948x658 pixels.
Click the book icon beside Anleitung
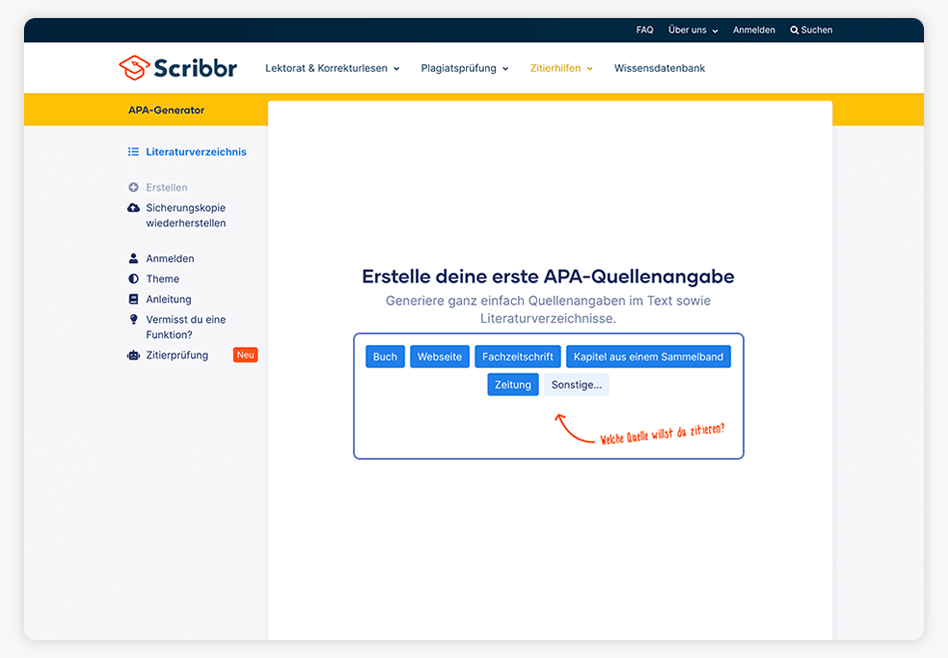click(133, 299)
